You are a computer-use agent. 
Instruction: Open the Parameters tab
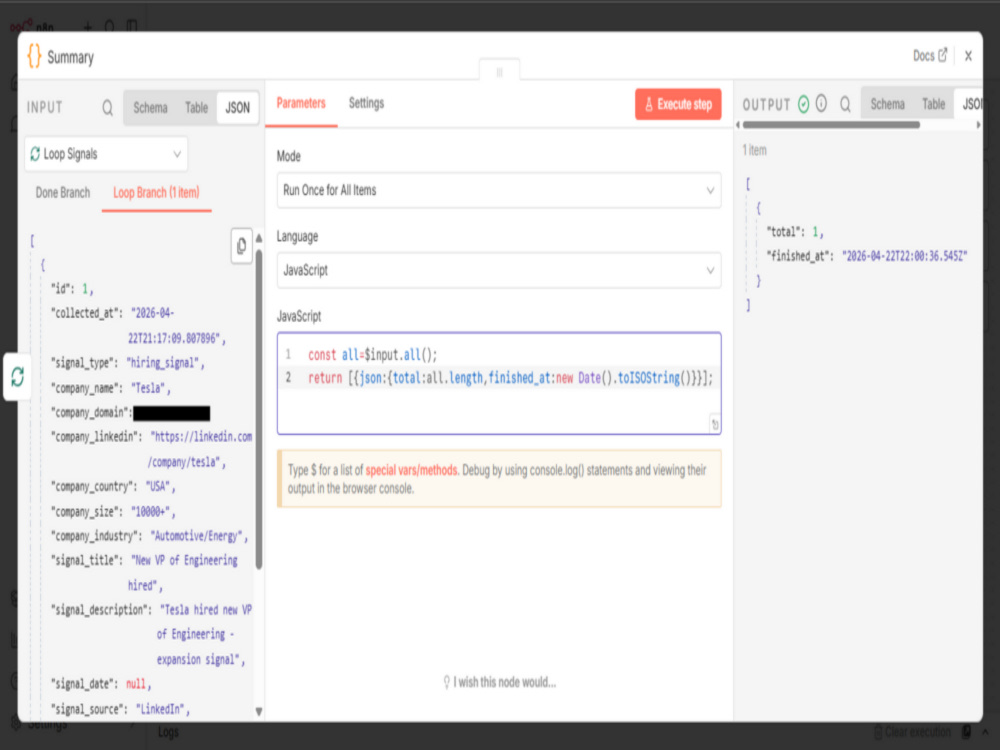301,103
